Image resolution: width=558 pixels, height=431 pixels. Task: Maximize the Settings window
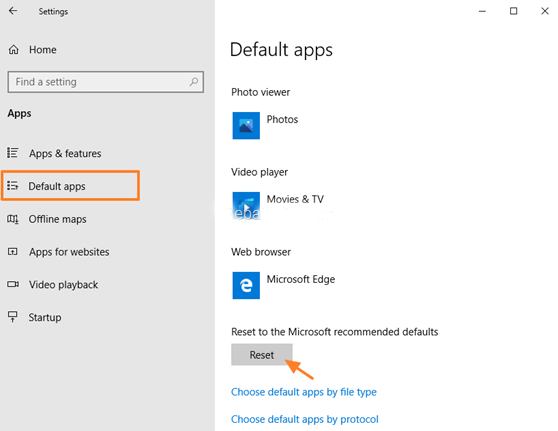513,11
